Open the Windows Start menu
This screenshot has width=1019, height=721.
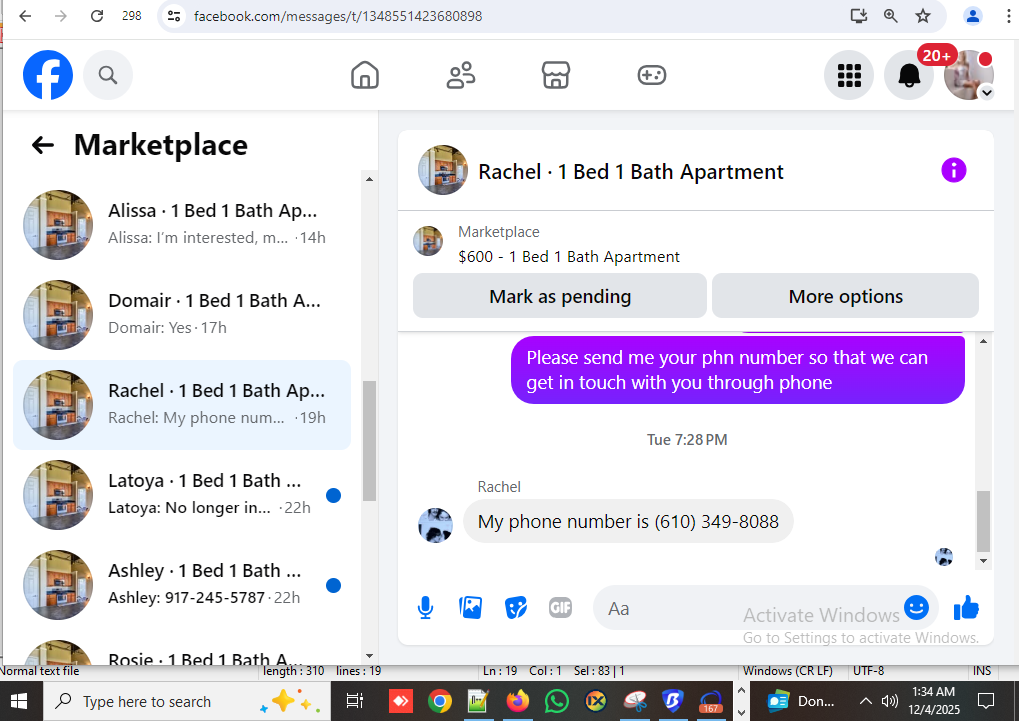pos(18,701)
